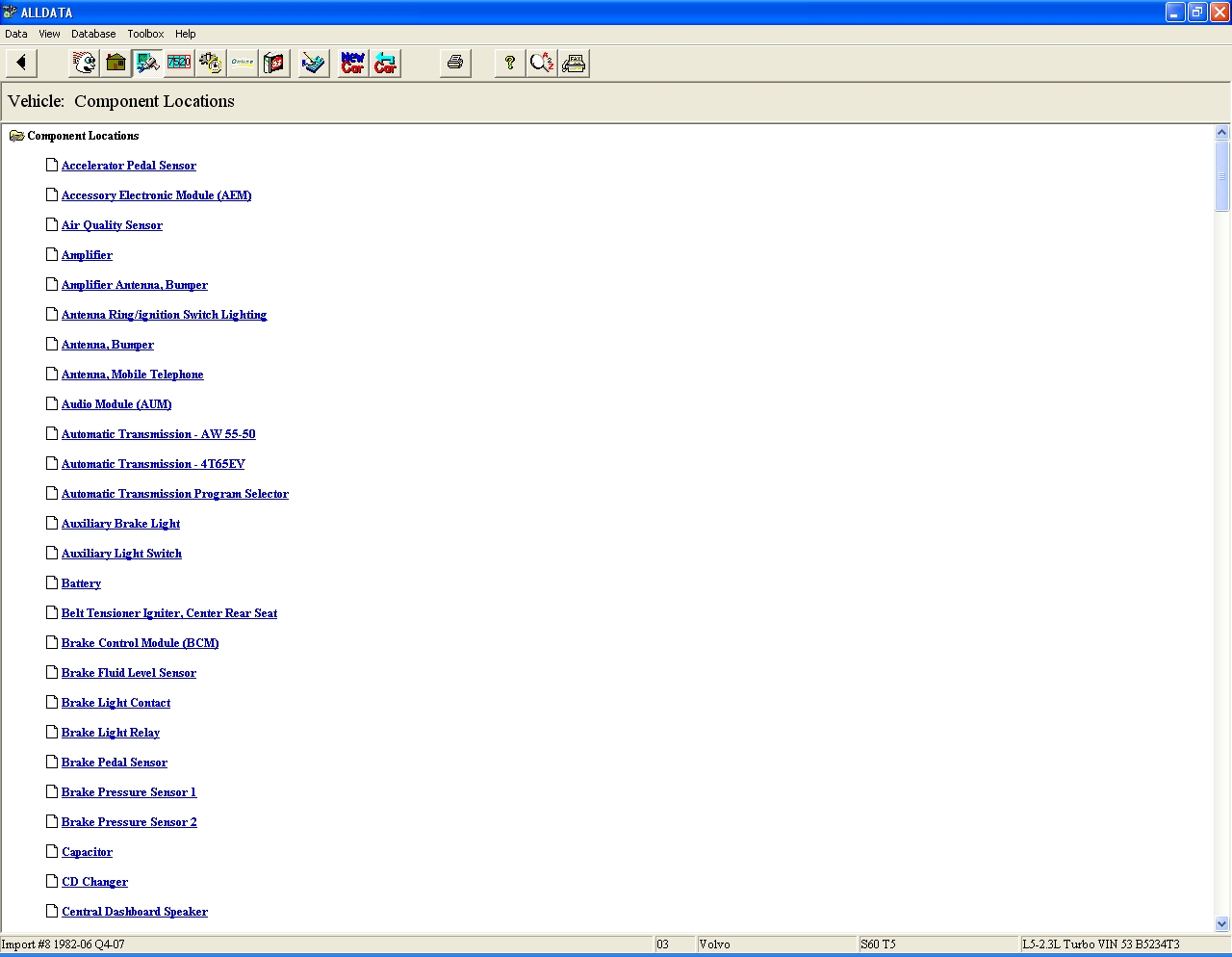Open Belt Tensioner Igniter, Center Rear Seat
Viewport: 1232px width, 957px height.
click(x=169, y=613)
